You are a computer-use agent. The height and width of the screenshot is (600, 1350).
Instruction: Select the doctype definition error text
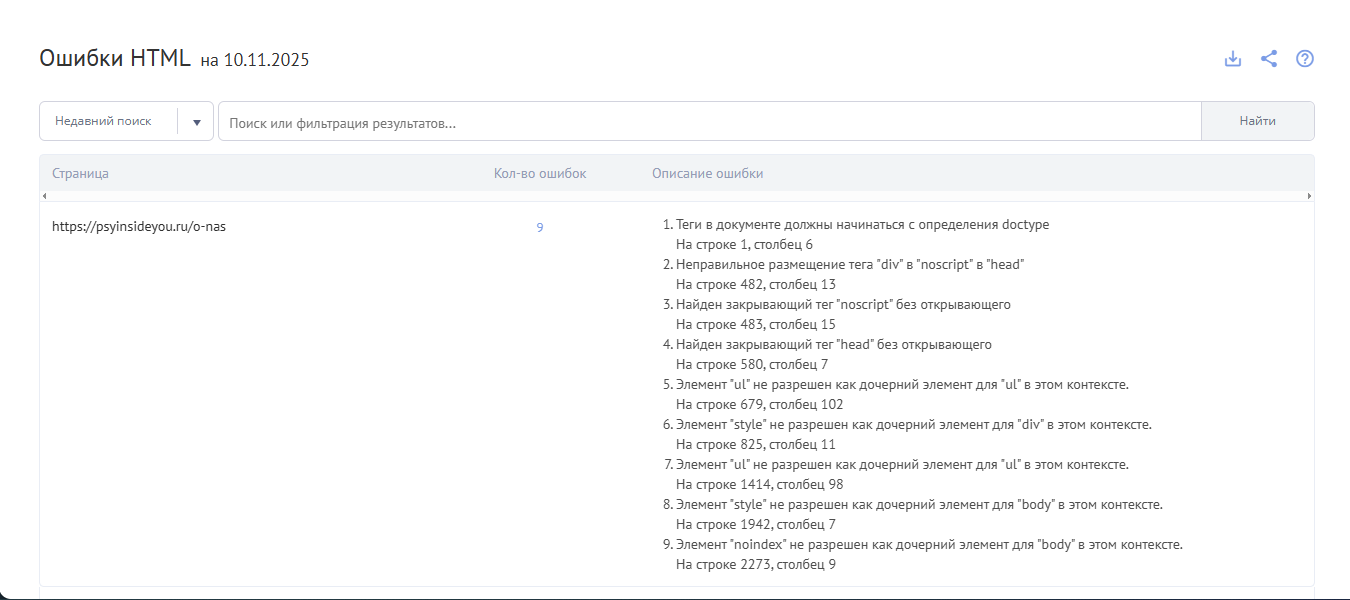pyautogui.click(x=863, y=225)
